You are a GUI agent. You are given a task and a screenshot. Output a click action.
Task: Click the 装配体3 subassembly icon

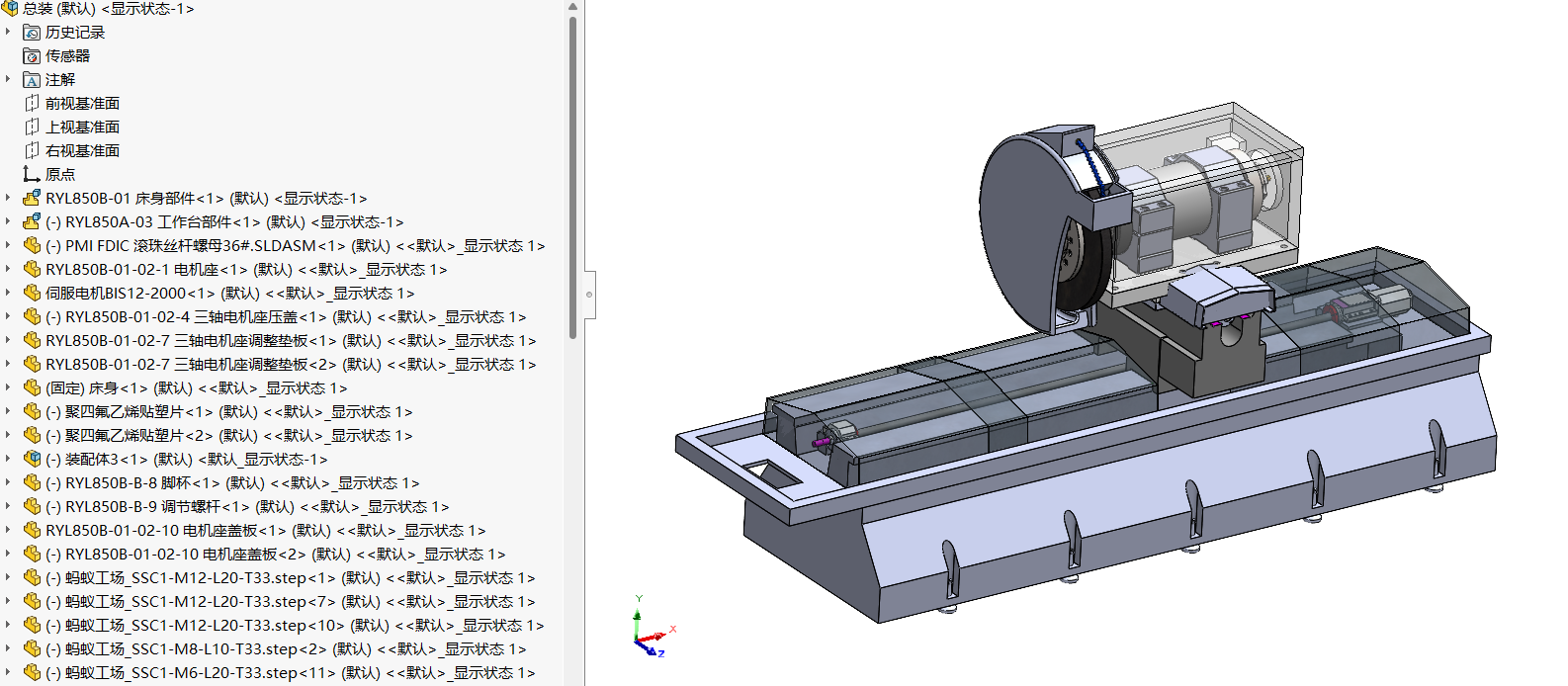[x=32, y=460]
